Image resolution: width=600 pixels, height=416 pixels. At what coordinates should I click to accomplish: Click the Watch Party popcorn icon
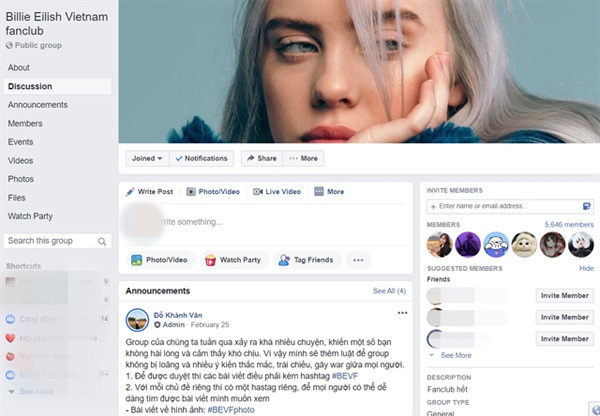[210, 260]
